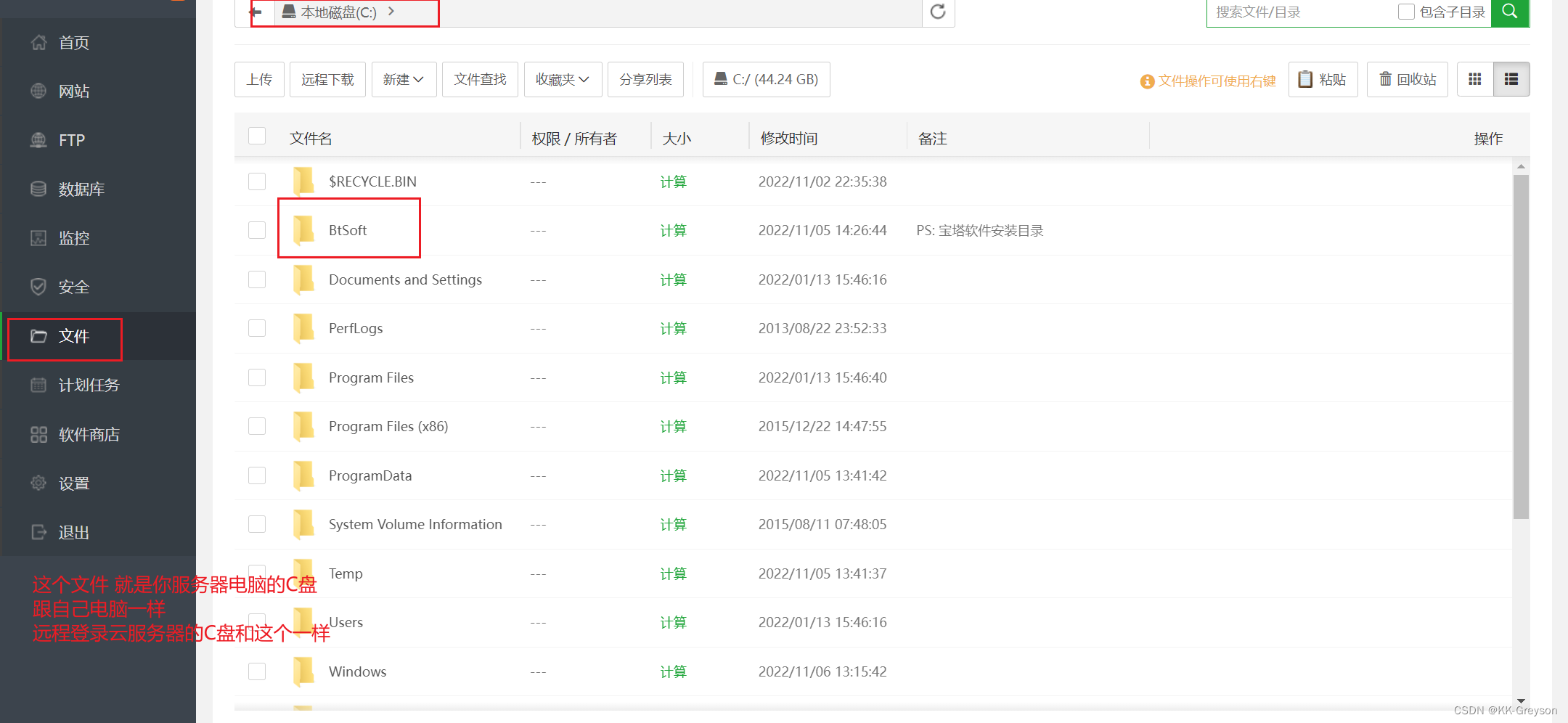Click the back arrow in path bar
Screen dimensions: 1568x723
(x=256, y=12)
